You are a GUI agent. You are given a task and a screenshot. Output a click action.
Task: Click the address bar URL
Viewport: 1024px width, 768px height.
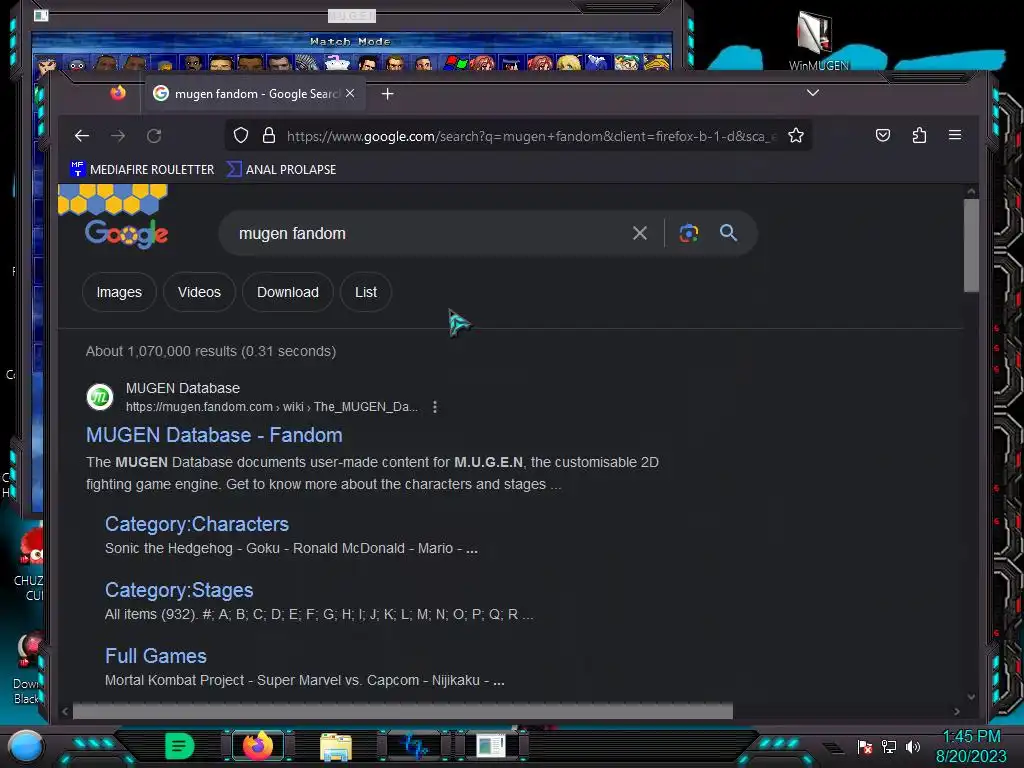pyautogui.click(x=532, y=136)
